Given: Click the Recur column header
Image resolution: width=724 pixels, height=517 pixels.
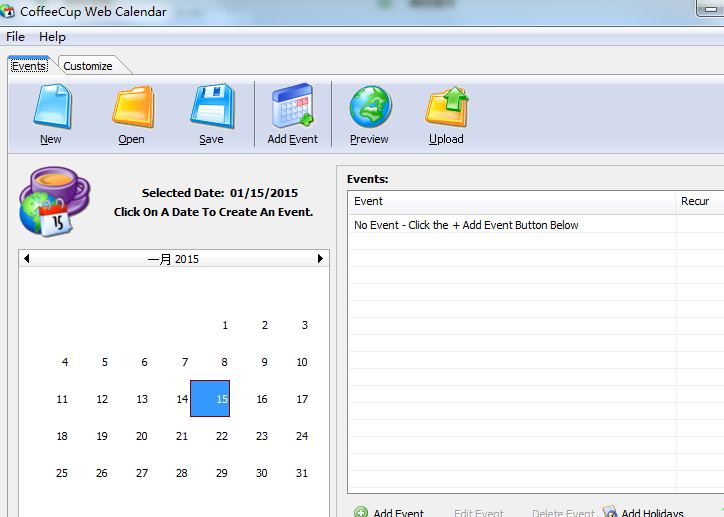Looking at the screenshot, I should [x=700, y=202].
